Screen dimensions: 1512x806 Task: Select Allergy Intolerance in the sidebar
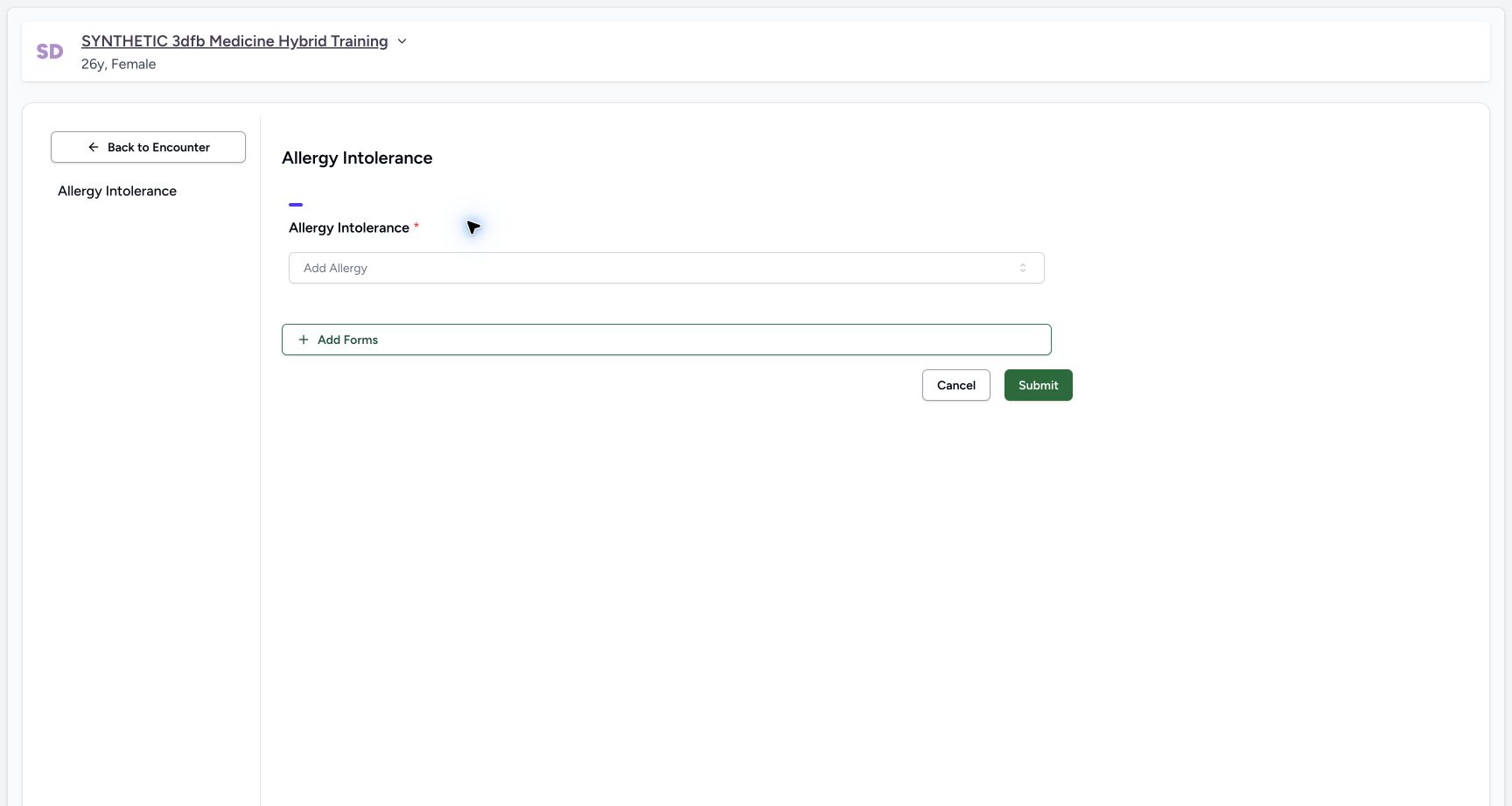(x=117, y=191)
